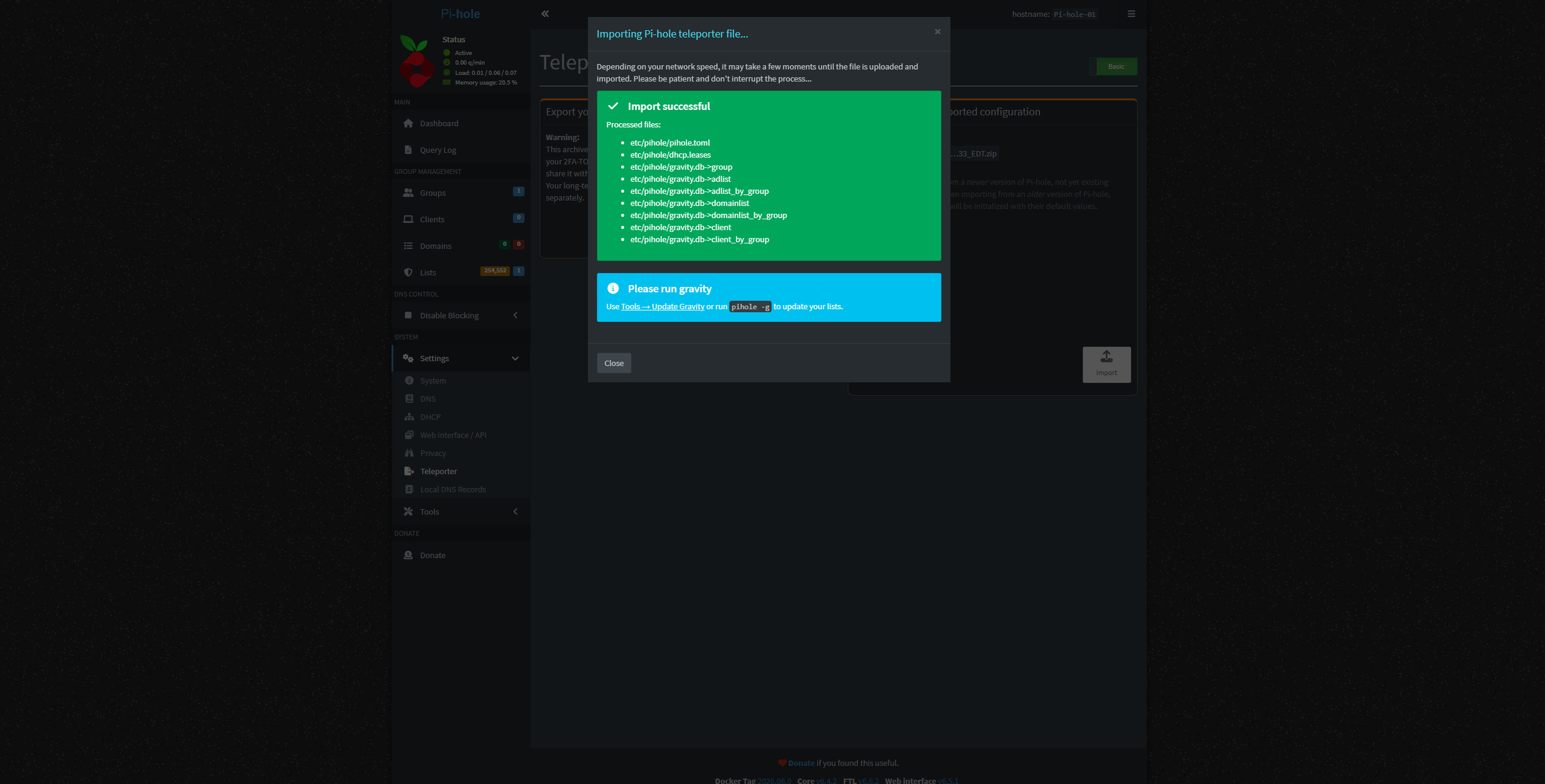
Task: Collapse the Settings menu chevron
Action: pyautogui.click(x=515, y=358)
